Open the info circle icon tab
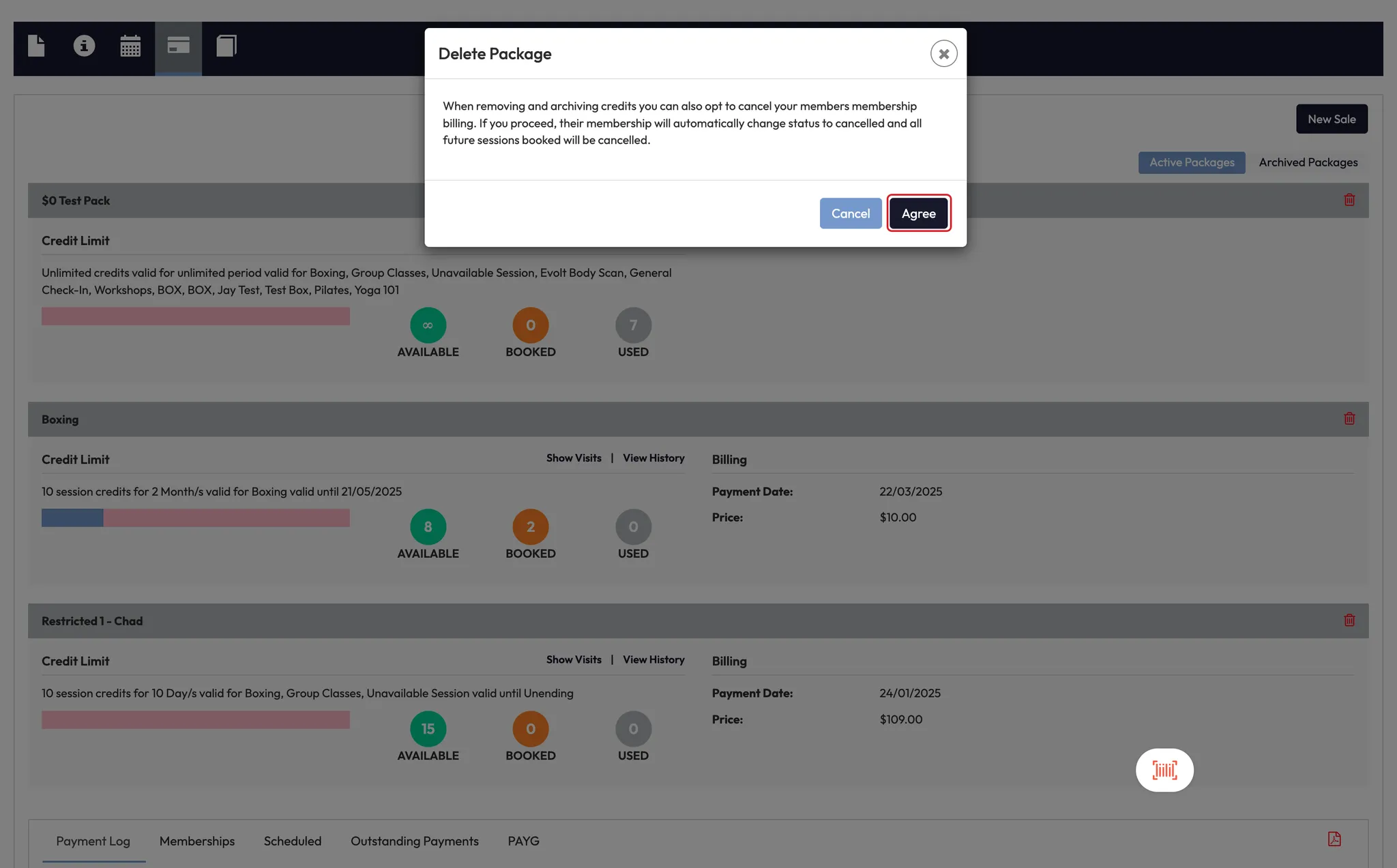This screenshot has height=868, width=1397. point(84,46)
